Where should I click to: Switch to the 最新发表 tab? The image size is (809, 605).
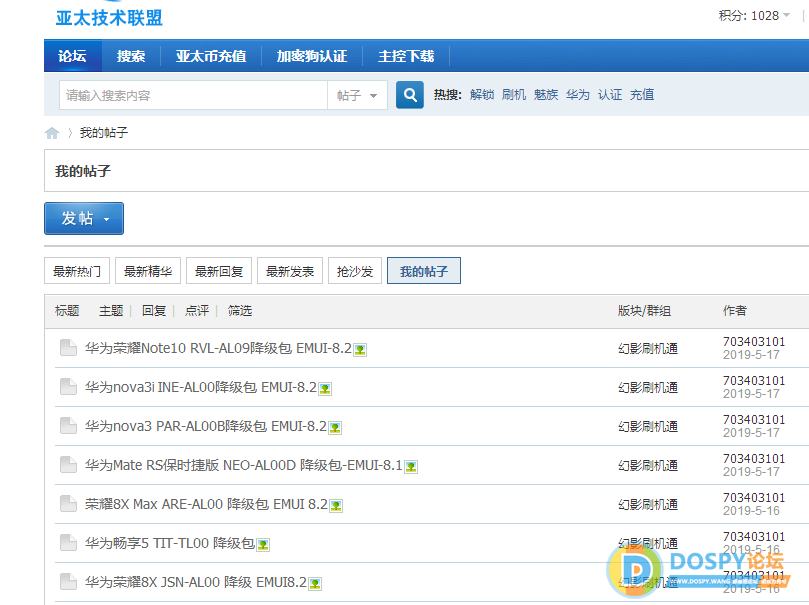290,271
